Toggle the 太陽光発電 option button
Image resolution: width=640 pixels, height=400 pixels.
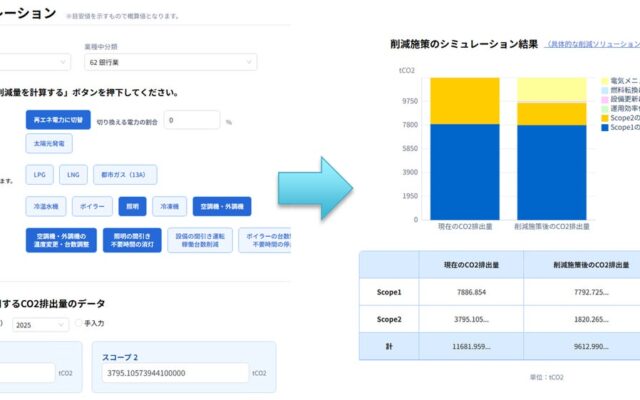[x=49, y=144]
